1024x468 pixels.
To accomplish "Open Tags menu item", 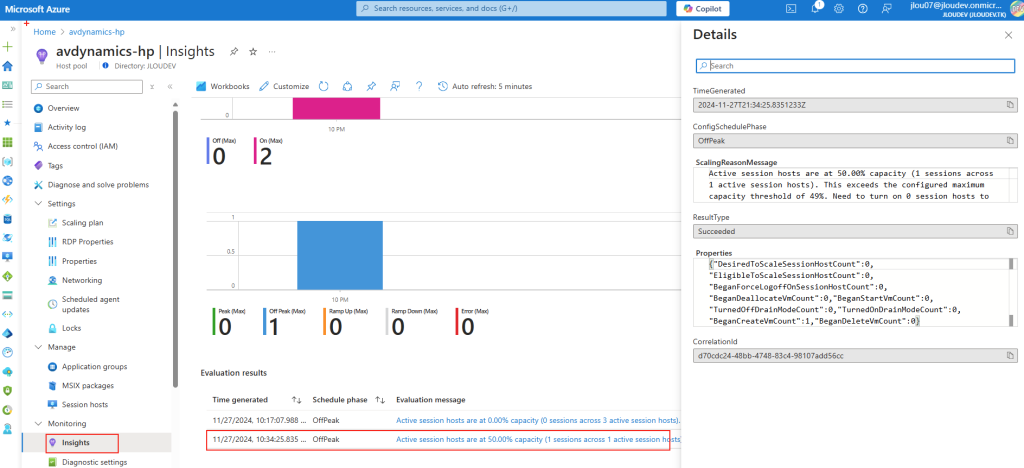I will coord(55,166).
